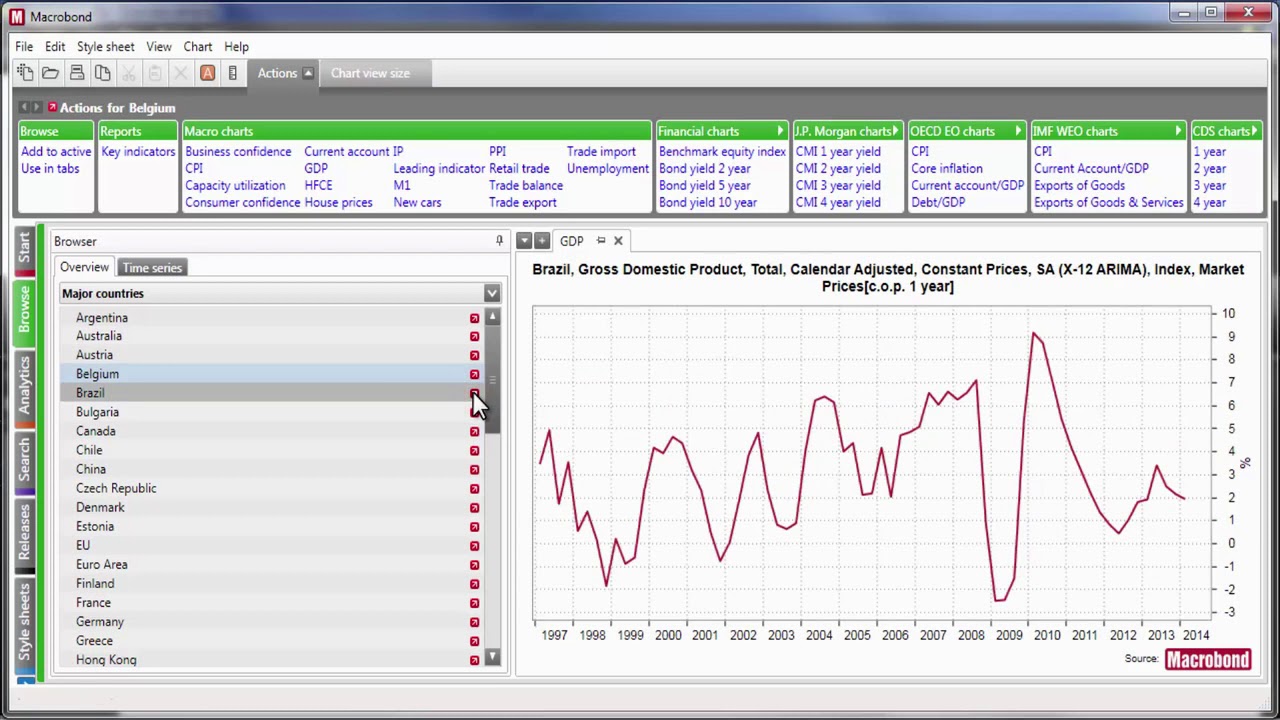Click the open folder toolbar icon
Screen dimensions: 1280x720
coord(50,73)
